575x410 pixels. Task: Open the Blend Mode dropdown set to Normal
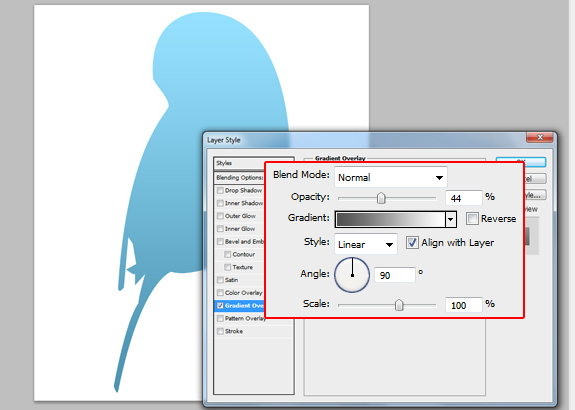[x=391, y=177]
